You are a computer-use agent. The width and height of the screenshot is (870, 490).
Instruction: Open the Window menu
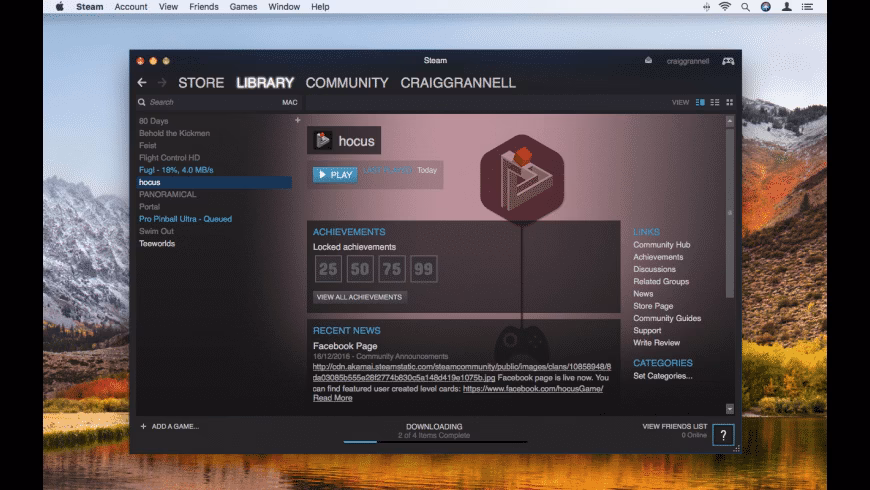pyautogui.click(x=284, y=7)
